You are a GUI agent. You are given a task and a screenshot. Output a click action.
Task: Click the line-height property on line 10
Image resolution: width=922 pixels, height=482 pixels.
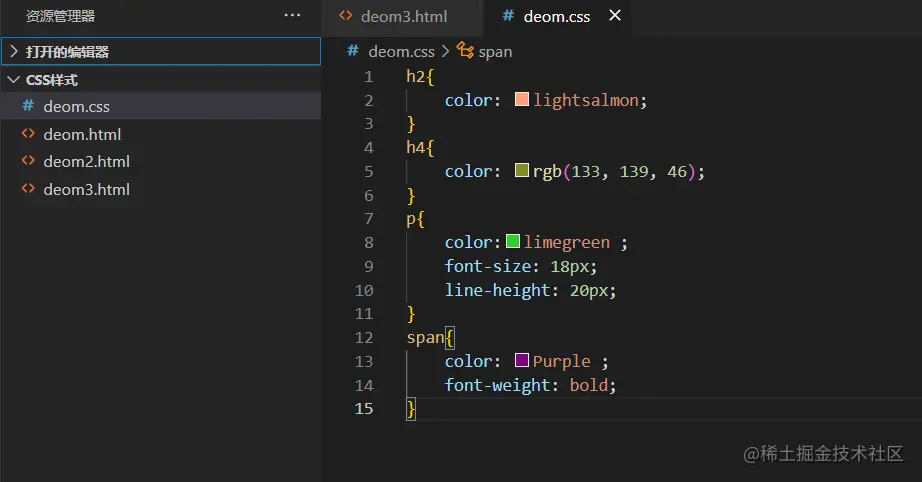pos(497,290)
